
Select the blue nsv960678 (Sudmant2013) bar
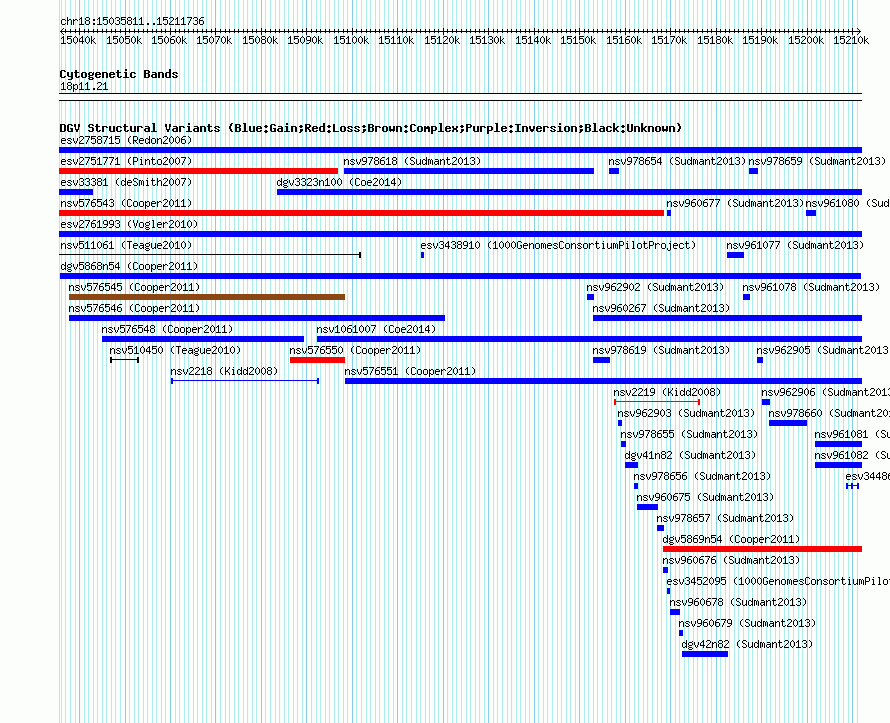point(675,612)
